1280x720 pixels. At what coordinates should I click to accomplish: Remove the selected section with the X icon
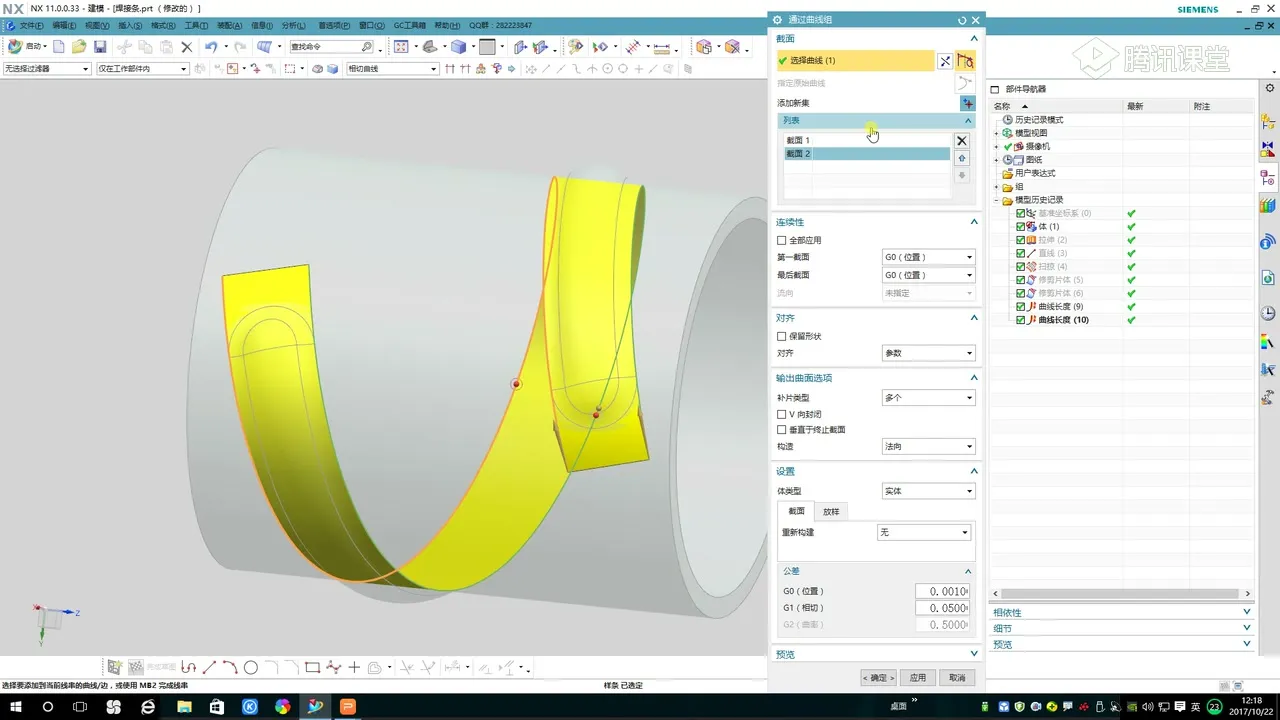click(962, 141)
